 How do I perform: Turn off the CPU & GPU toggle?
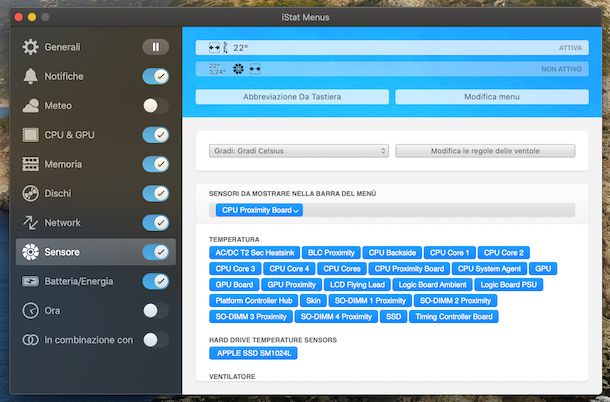point(156,135)
